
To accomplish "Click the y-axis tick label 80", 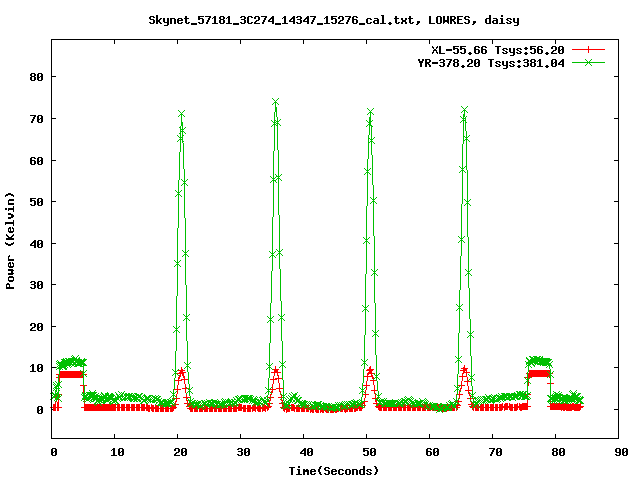I will coord(37,77).
